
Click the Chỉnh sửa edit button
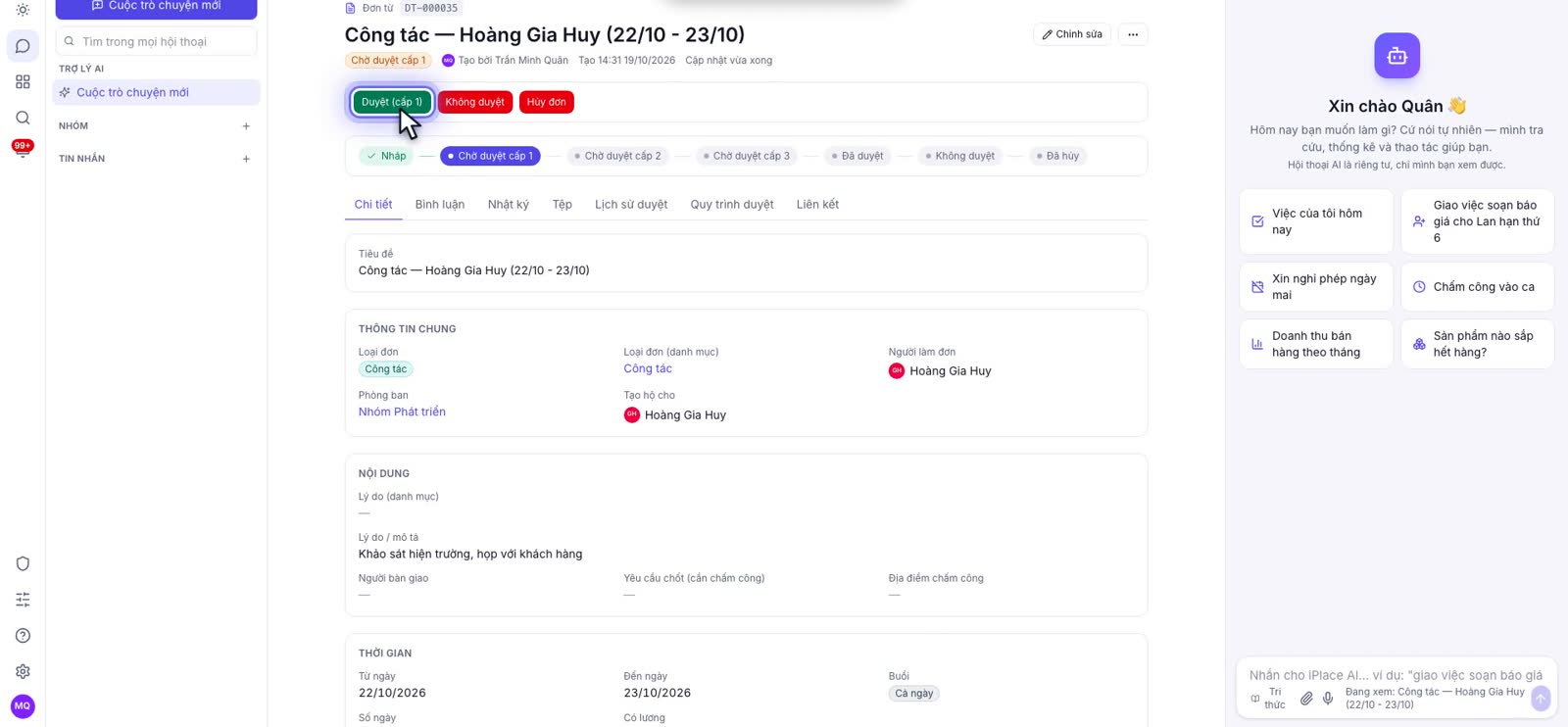[x=1072, y=34]
